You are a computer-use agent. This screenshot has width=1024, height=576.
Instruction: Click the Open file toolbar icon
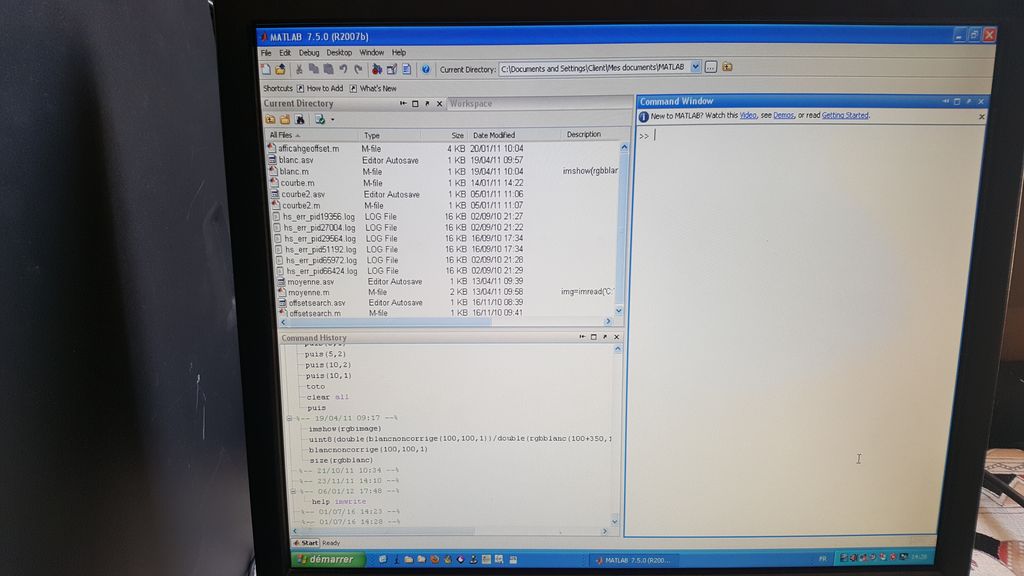pyautogui.click(x=280, y=69)
